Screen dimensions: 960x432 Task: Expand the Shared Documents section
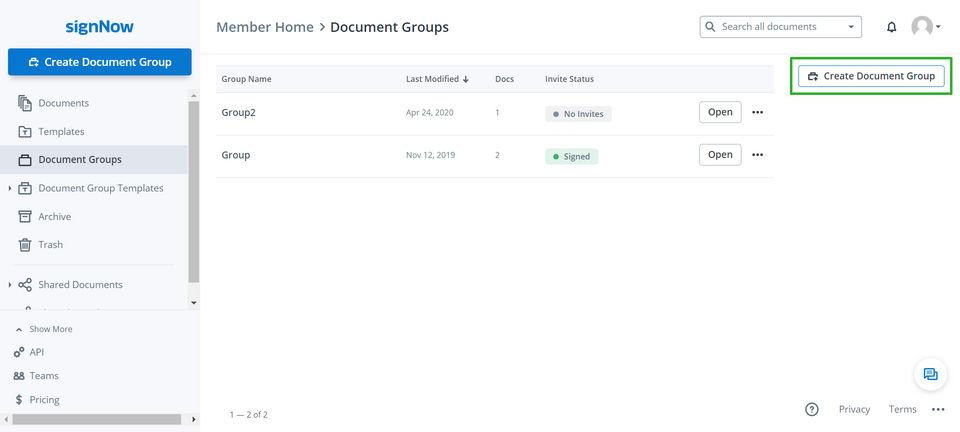coord(10,285)
